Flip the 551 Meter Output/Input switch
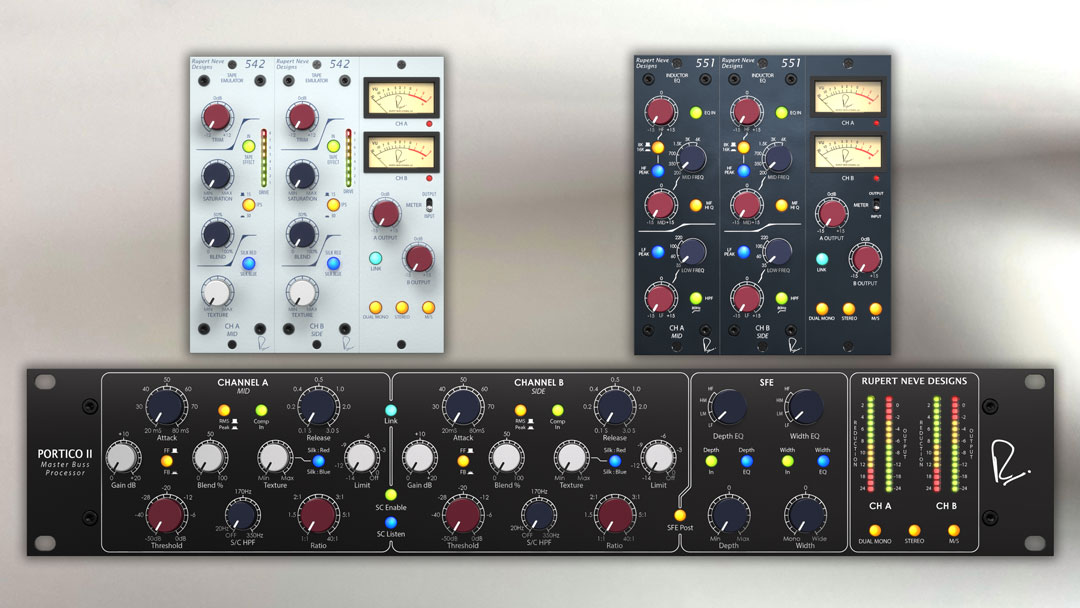The height and width of the screenshot is (608, 1080). [876, 205]
